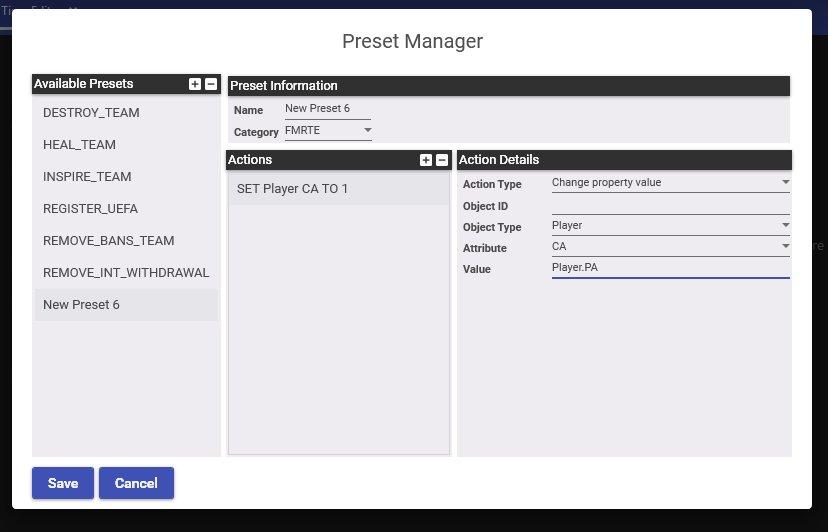Click the Object ID input field
828x532 pixels.
click(670, 205)
